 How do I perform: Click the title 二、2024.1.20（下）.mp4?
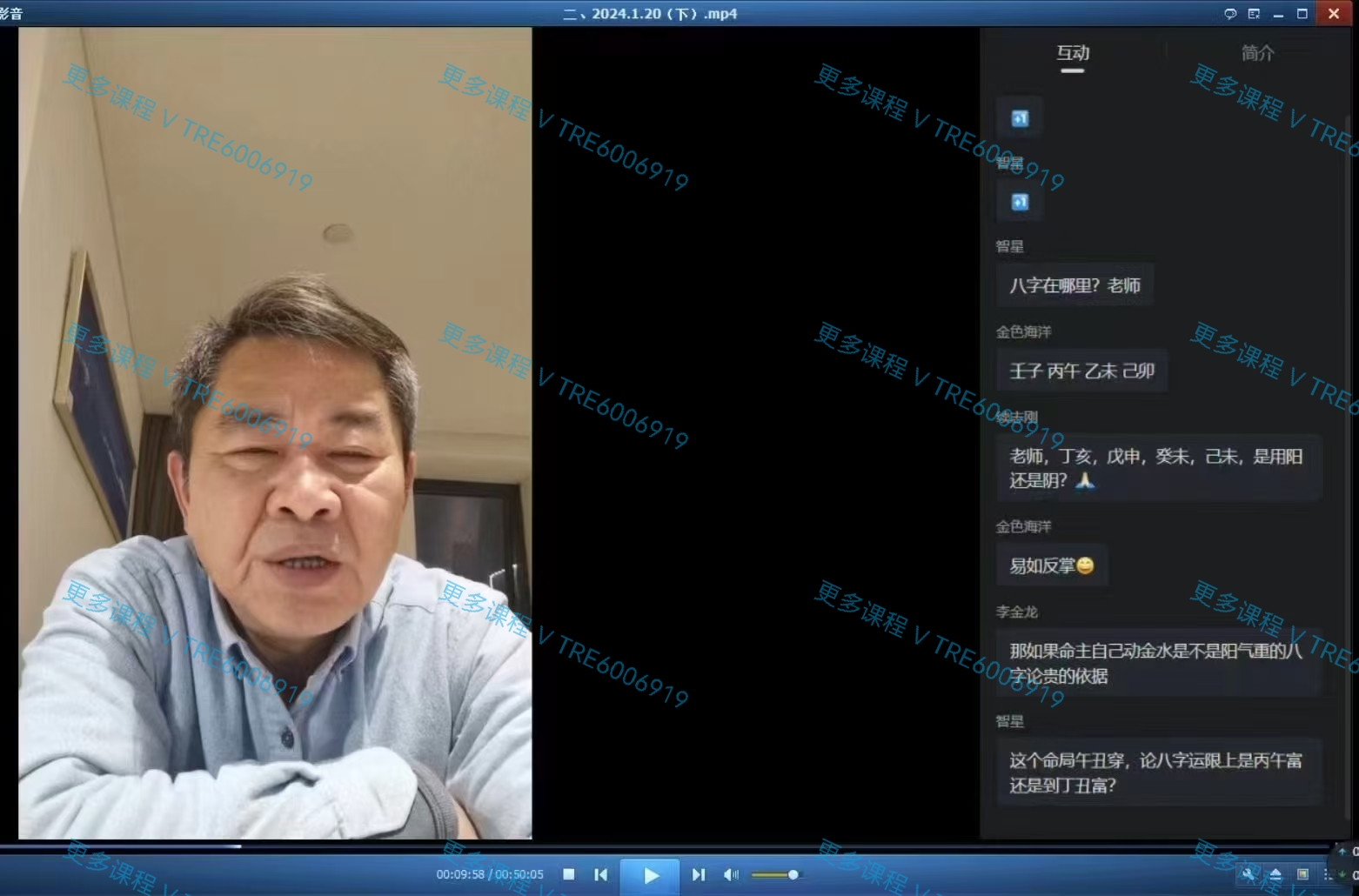point(650,14)
